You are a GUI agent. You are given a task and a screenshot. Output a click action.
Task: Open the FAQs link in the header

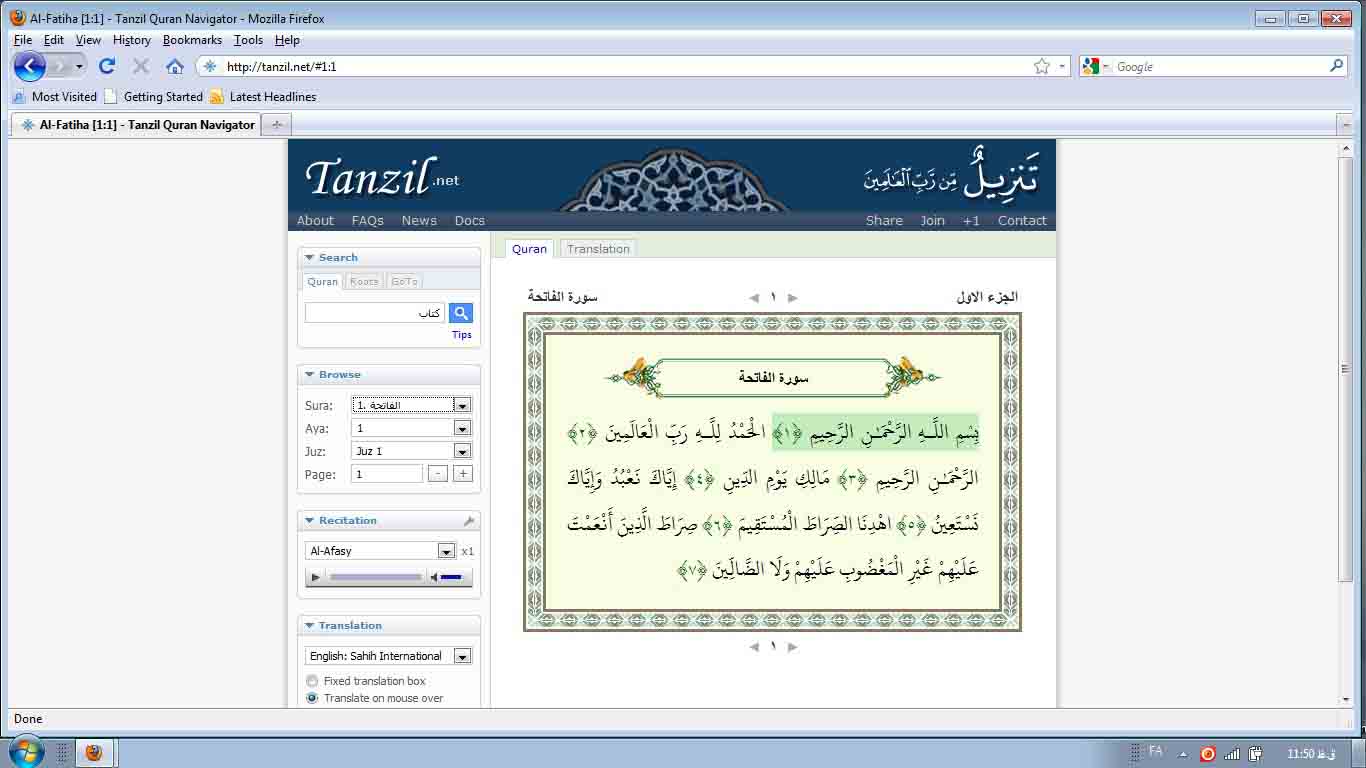tap(367, 221)
